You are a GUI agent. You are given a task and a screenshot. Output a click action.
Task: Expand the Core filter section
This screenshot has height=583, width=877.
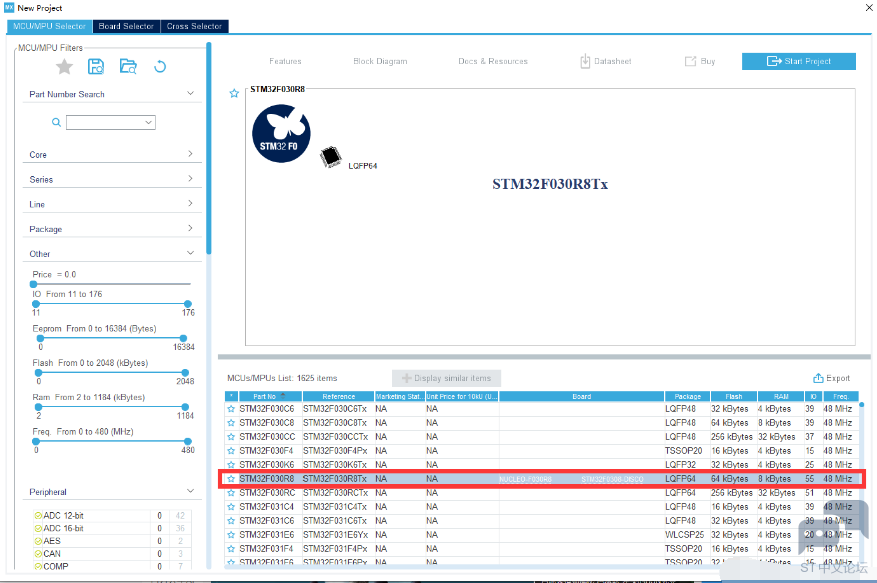[x=190, y=155]
